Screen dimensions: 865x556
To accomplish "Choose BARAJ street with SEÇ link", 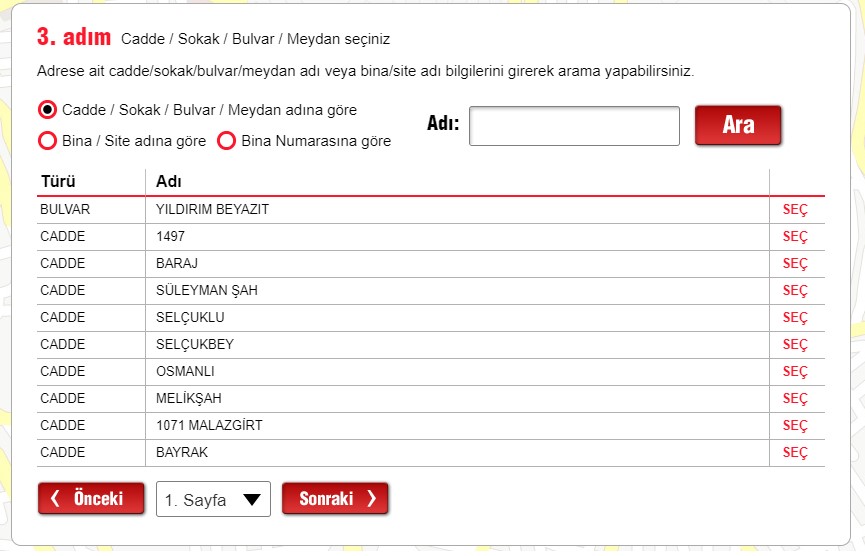I will [795, 264].
